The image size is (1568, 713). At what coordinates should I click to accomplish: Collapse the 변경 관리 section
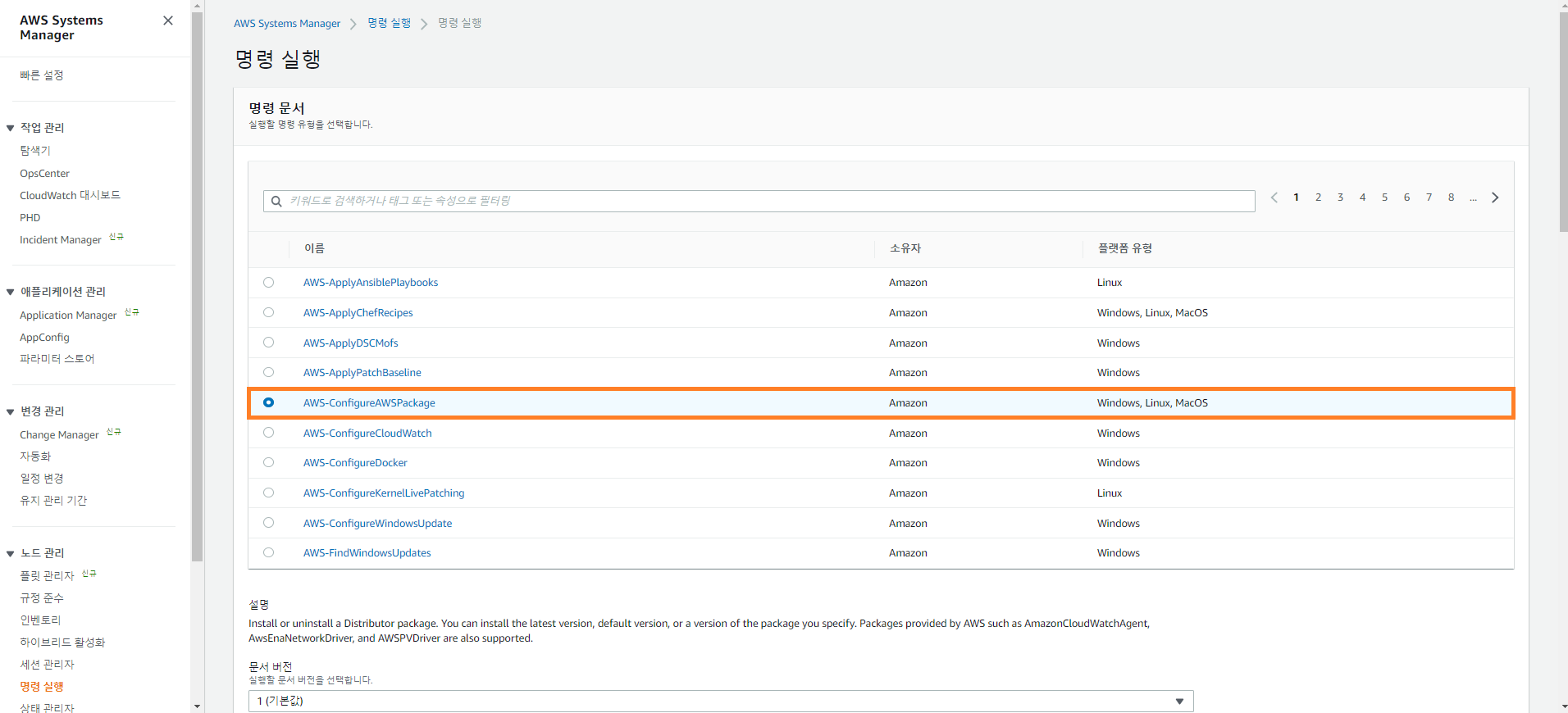(x=11, y=411)
